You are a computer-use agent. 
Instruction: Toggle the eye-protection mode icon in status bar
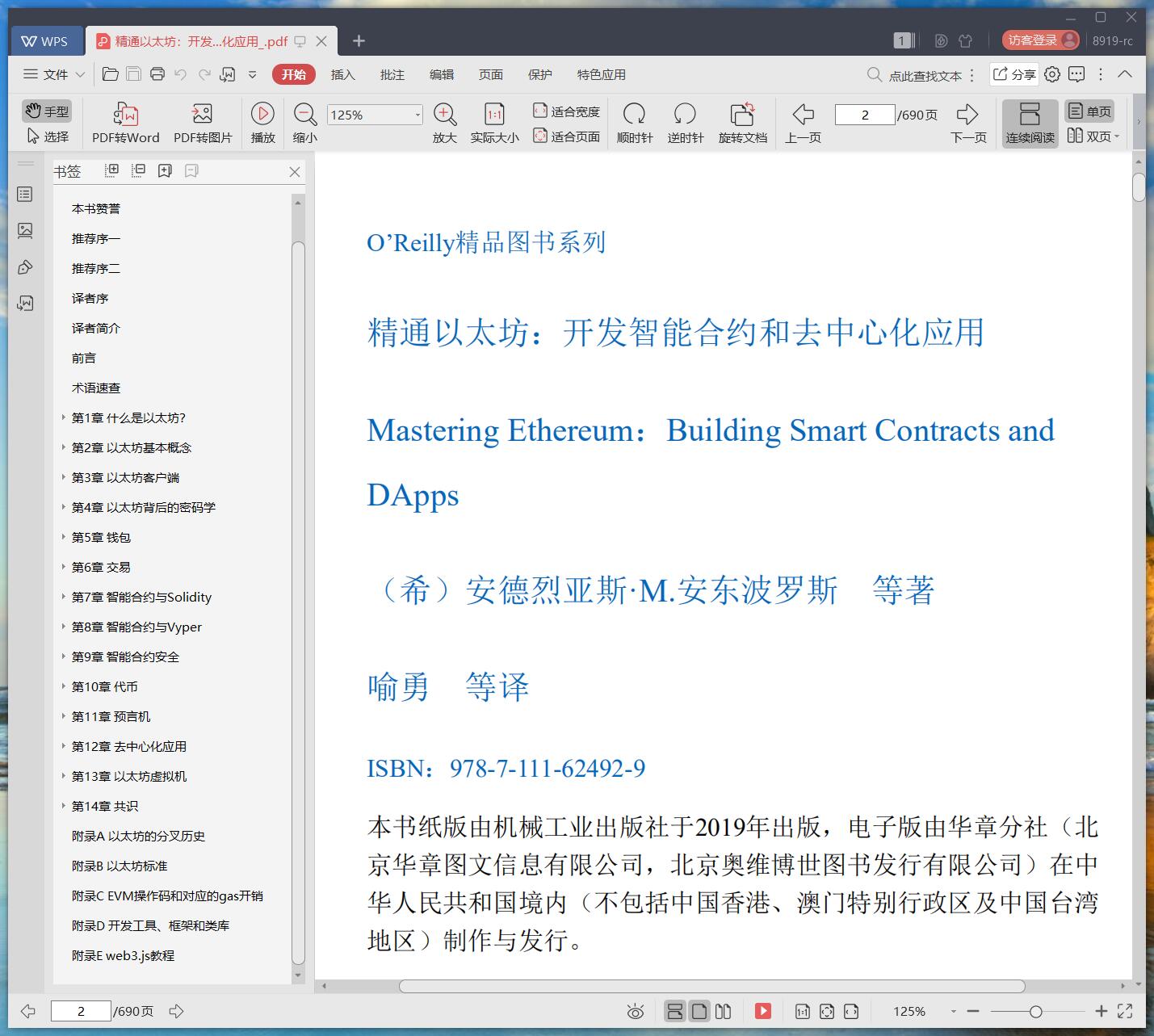coord(636,1011)
